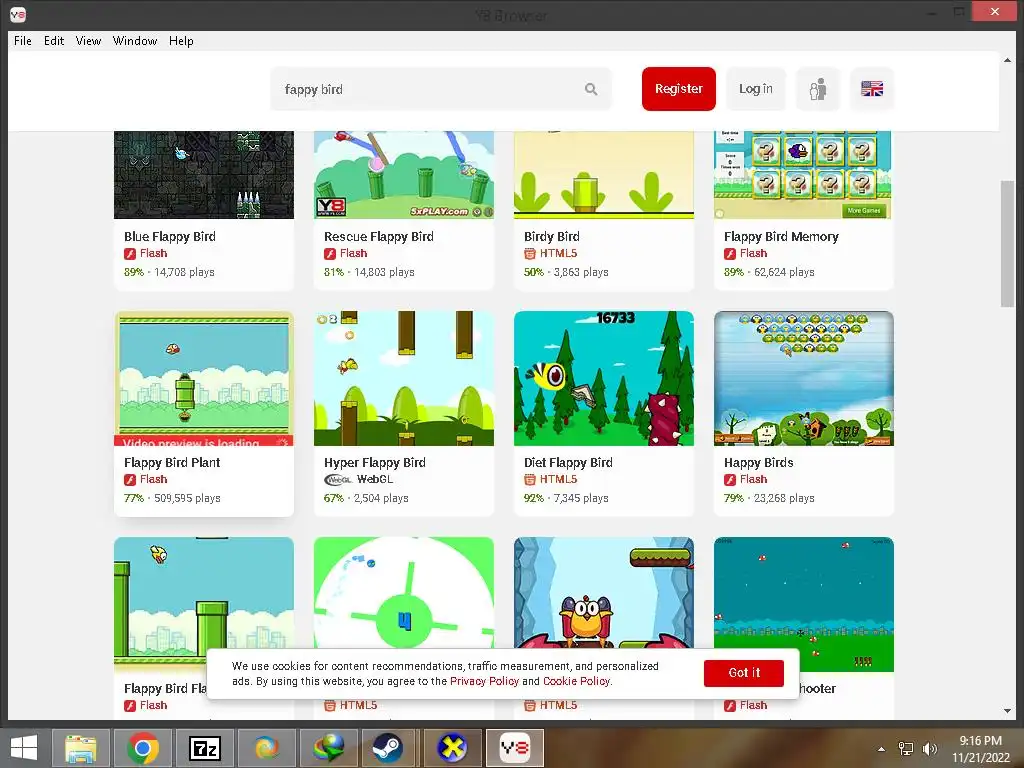The image size is (1024, 768).
Task: Click the scrollbar down arrow
Action: (1007, 711)
